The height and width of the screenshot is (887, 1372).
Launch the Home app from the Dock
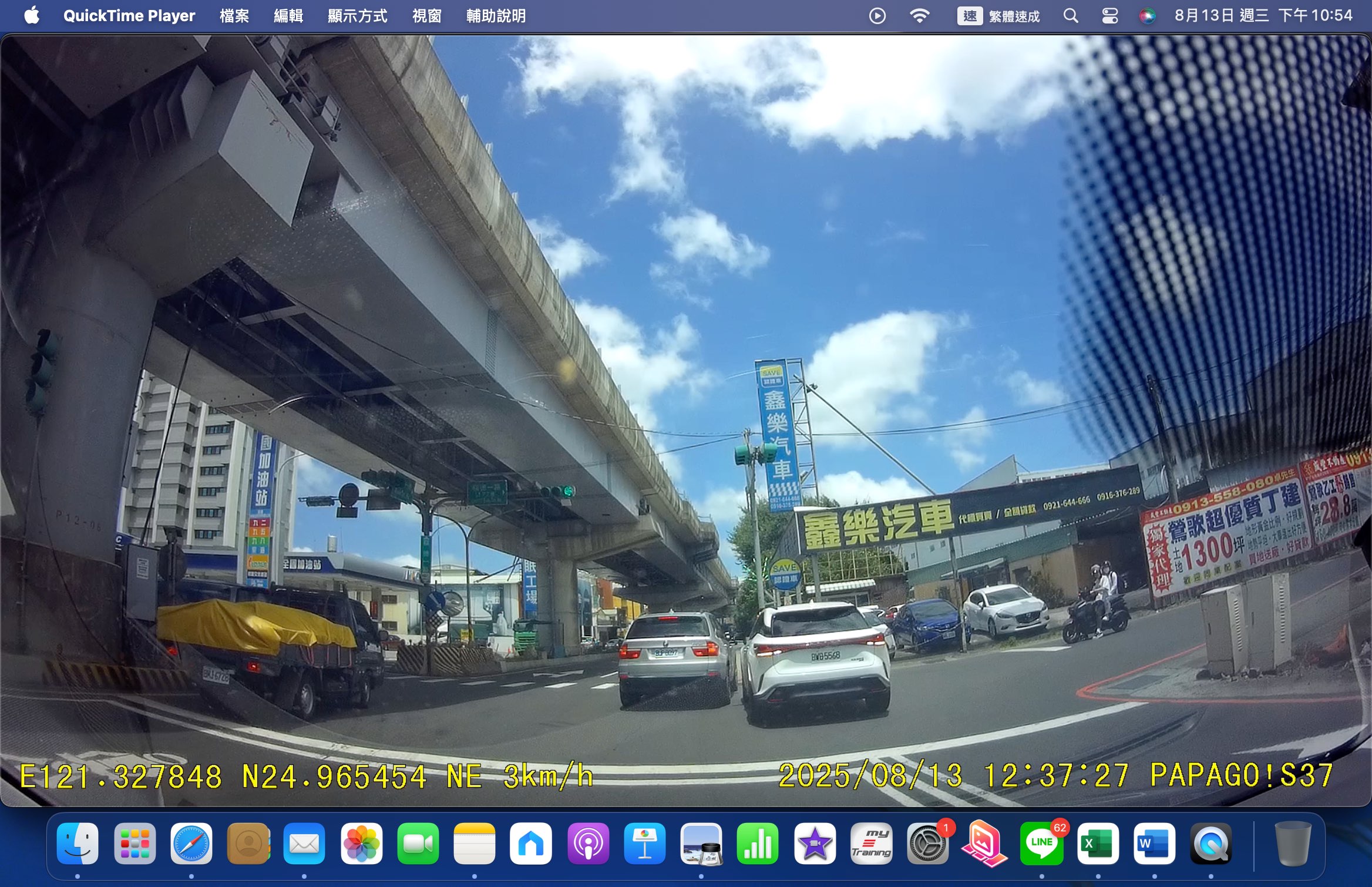coord(531,844)
